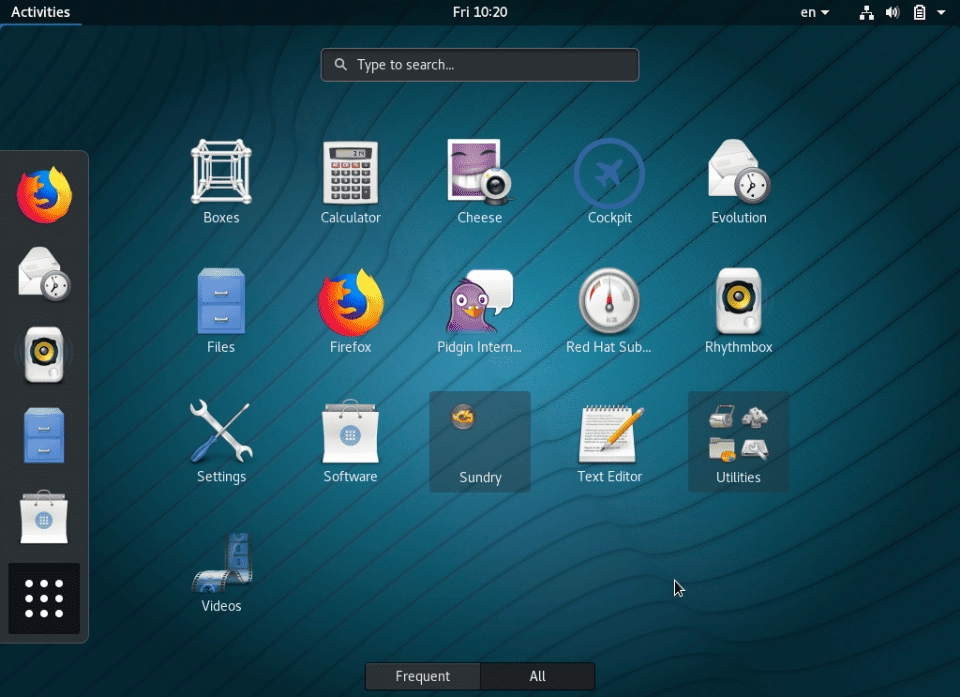
Task: Click Firefox in the dash sidebar
Action: 44,195
